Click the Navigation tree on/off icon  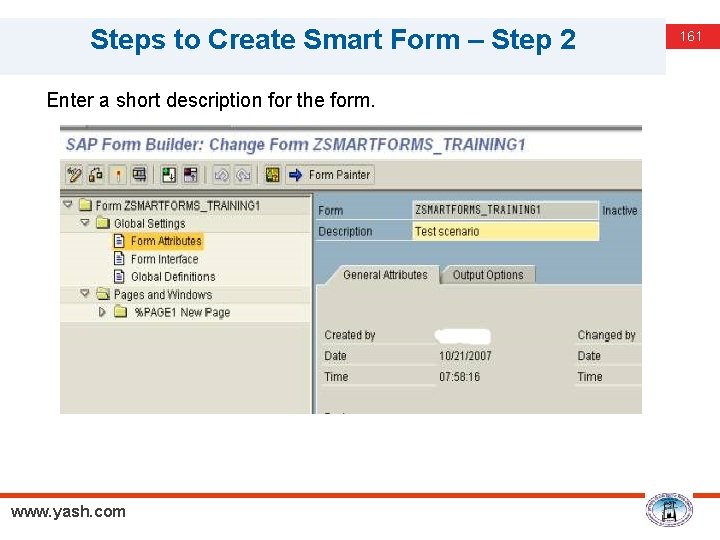pyautogui.click(x=169, y=175)
